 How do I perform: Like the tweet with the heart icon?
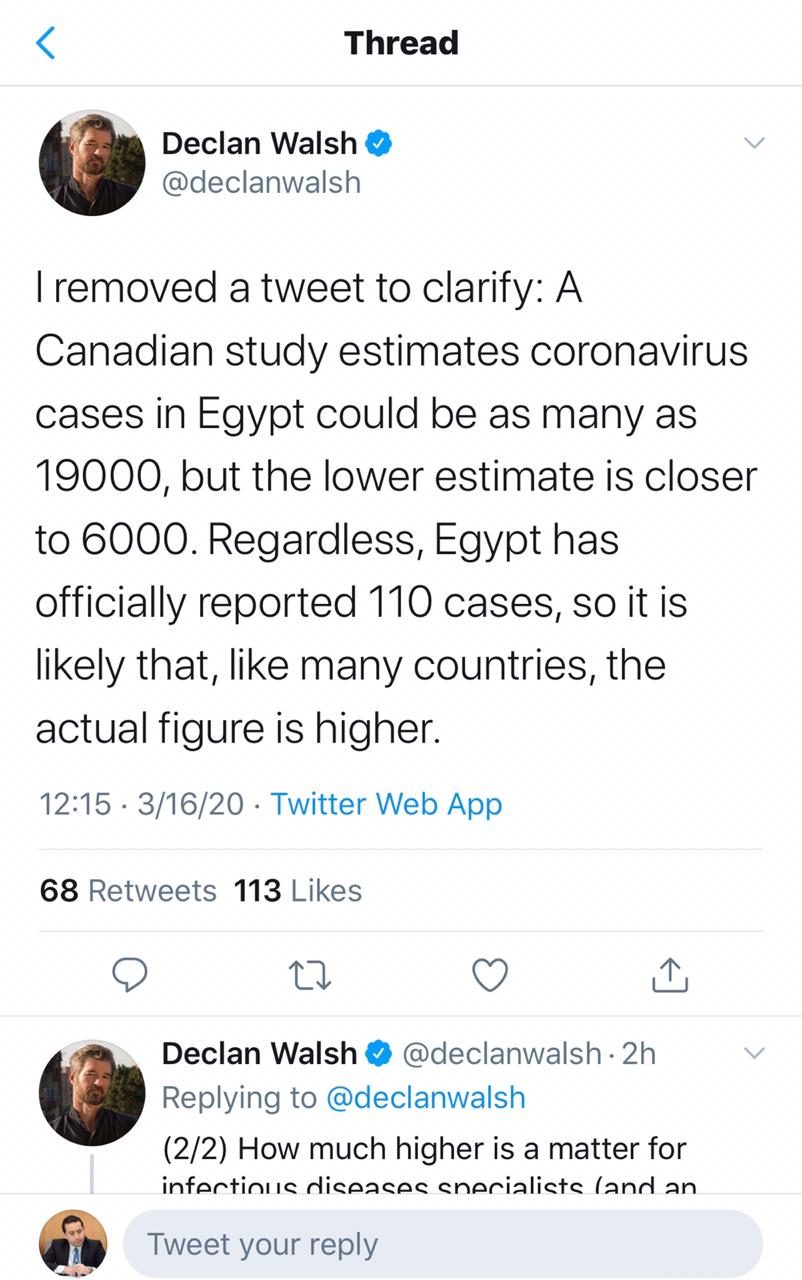tap(490, 974)
